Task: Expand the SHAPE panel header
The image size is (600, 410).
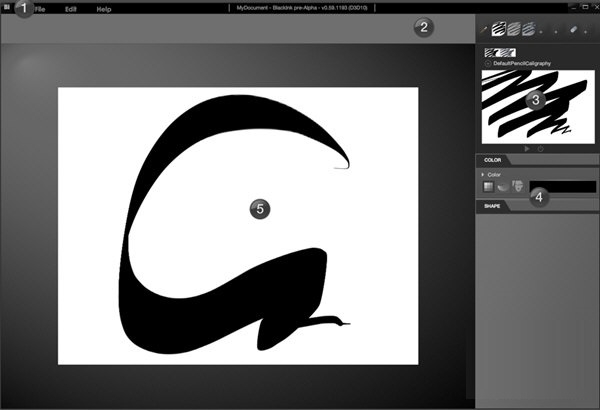Action: tap(492, 205)
